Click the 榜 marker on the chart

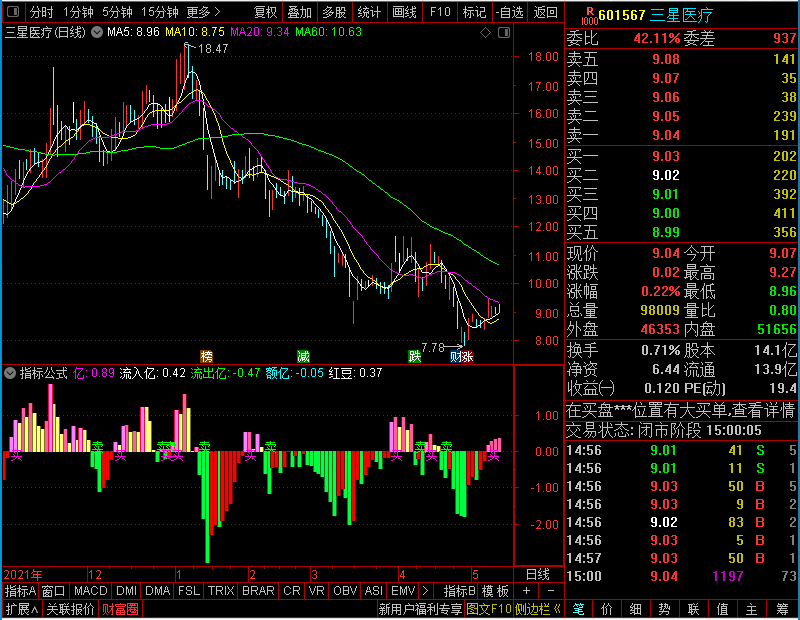pos(207,356)
